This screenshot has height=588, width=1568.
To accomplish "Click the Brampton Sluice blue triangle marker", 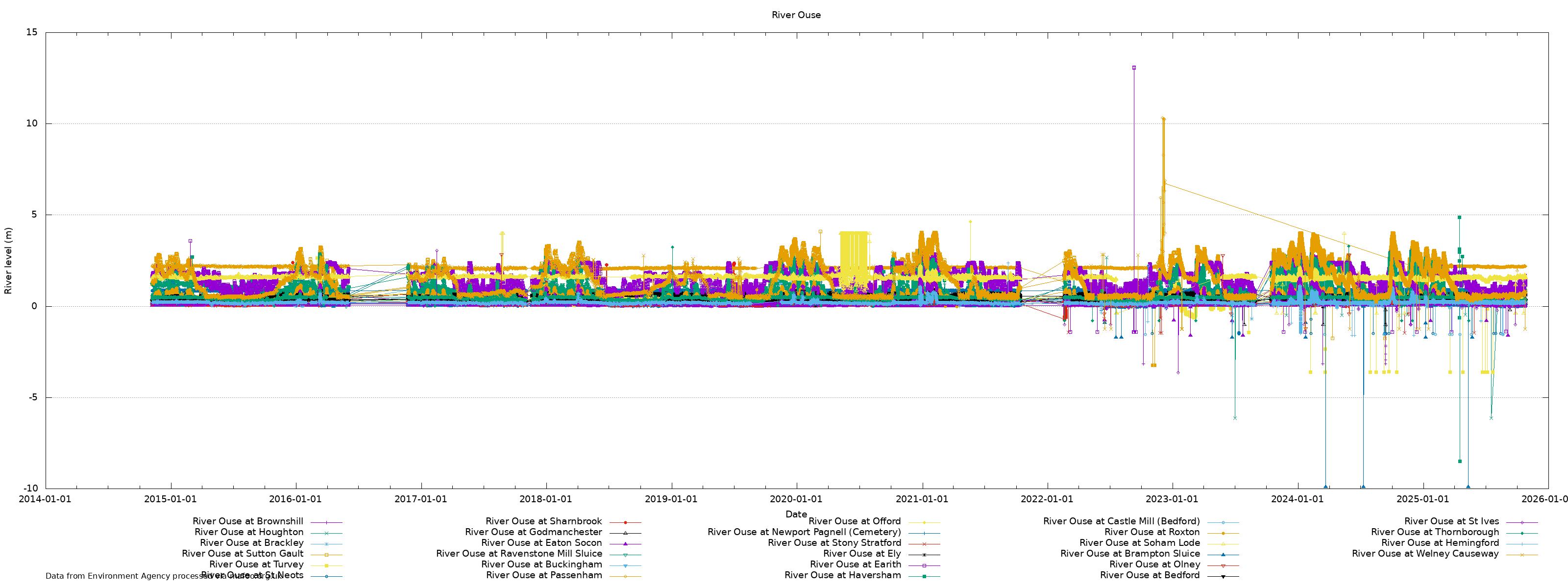I will pyautogui.click(x=1223, y=555).
